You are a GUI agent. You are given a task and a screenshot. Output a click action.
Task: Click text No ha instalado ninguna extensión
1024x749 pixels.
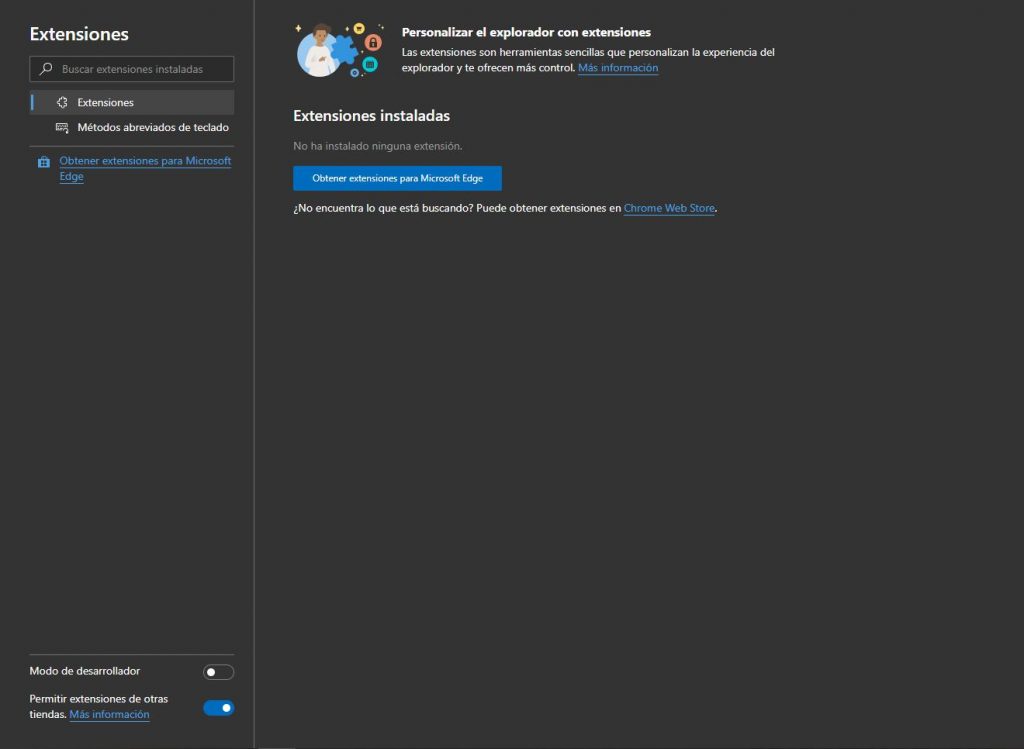coord(377,146)
